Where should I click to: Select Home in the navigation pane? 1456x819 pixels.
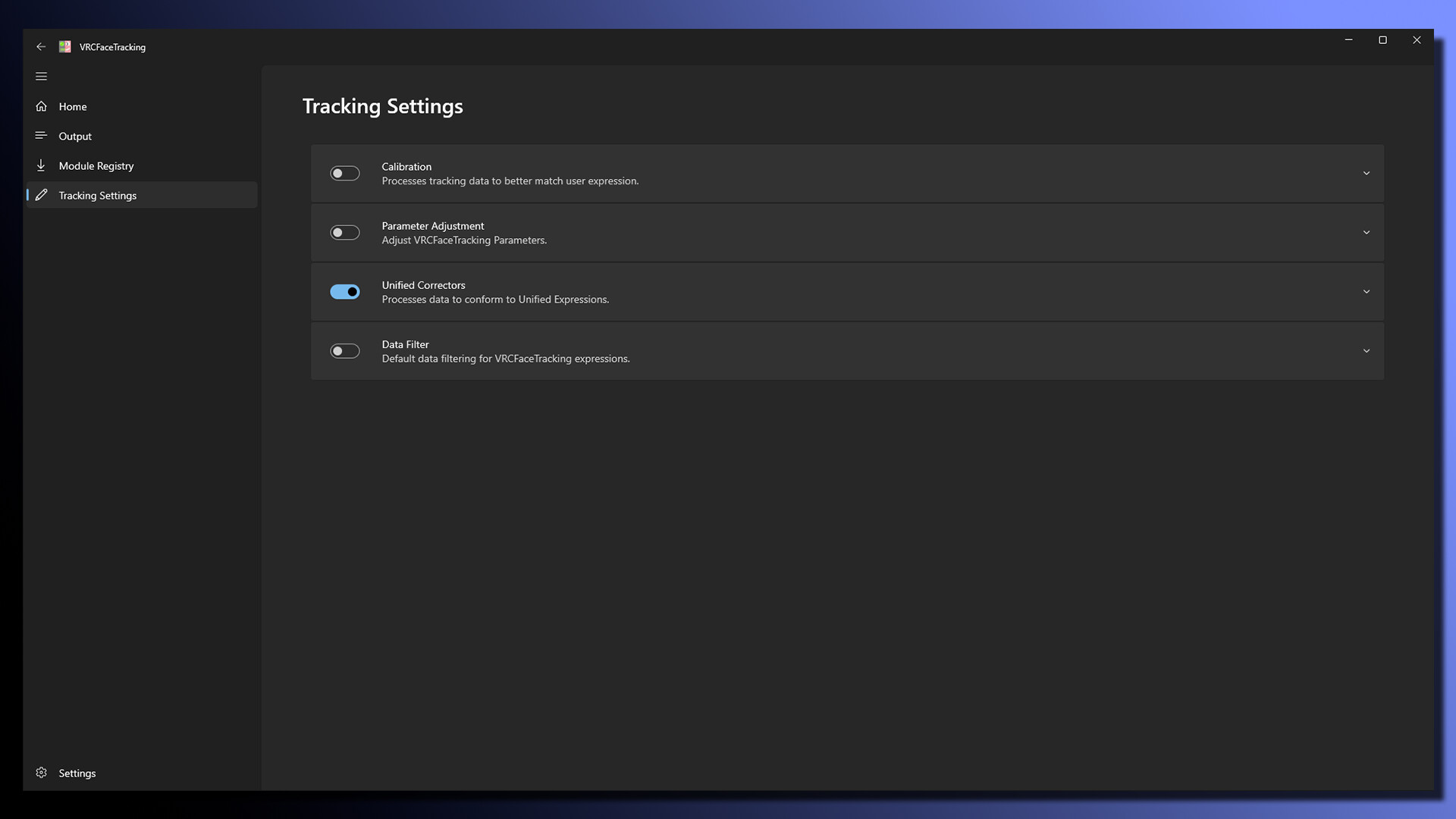[x=73, y=106]
